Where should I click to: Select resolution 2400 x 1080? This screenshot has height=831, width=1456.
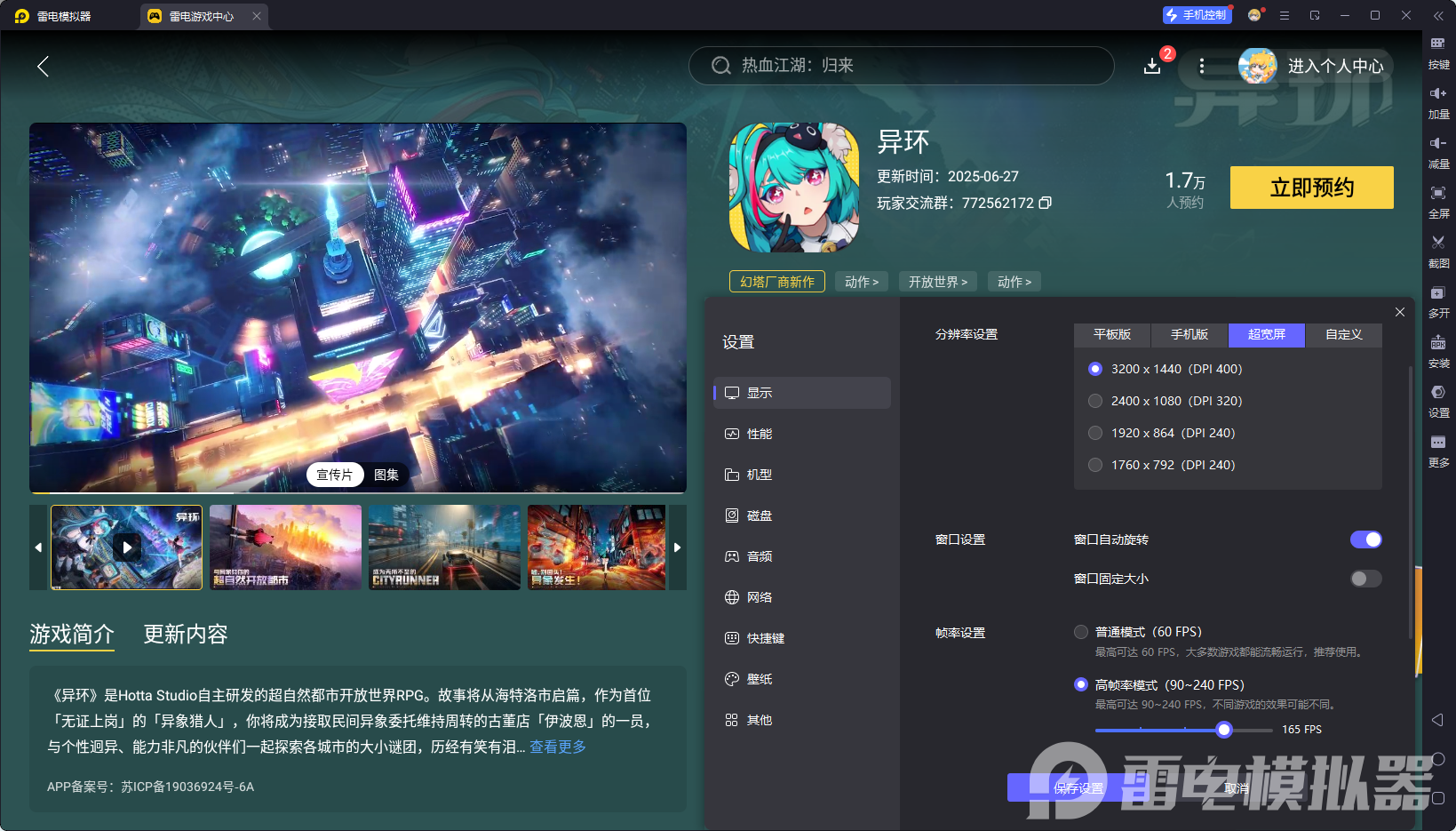pyautogui.click(x=1095, y=401)
